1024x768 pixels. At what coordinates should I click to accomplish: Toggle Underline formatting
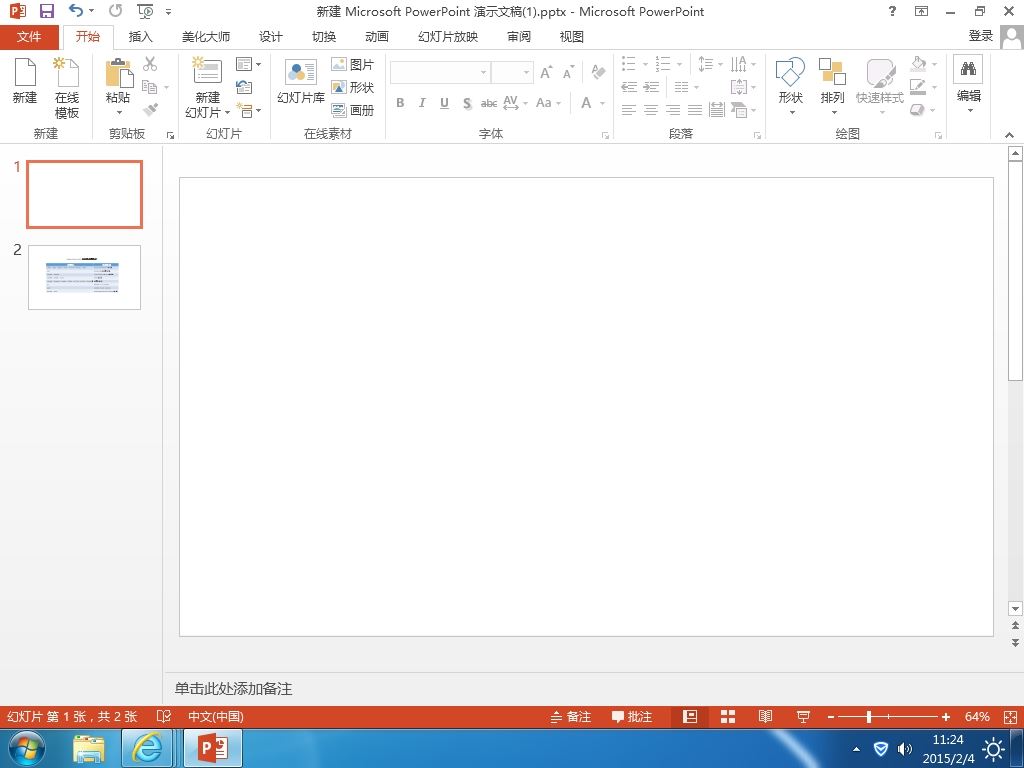click(x=445, y=103)
